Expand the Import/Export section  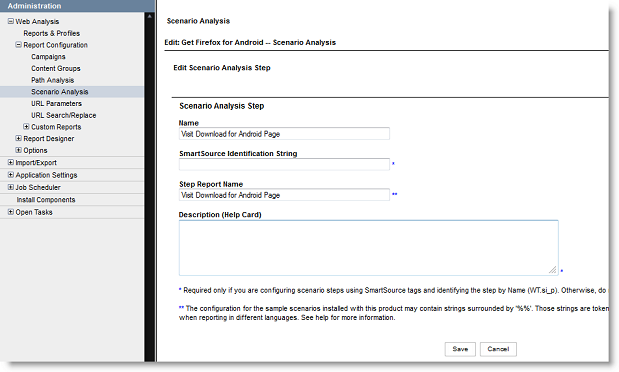click(x=11, y=162)
